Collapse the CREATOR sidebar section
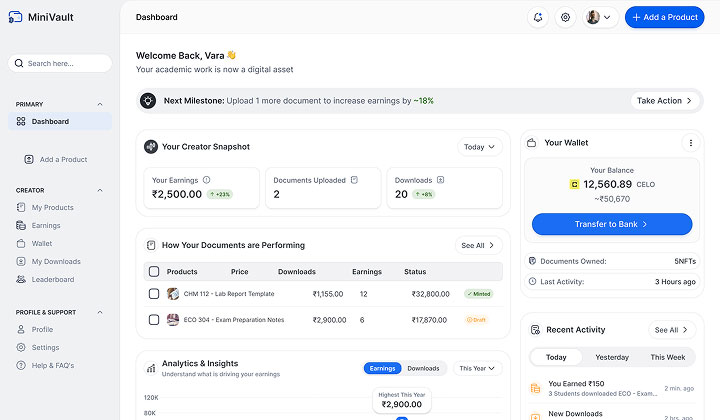This screenshot has height=420, width=720. point(100,190)
